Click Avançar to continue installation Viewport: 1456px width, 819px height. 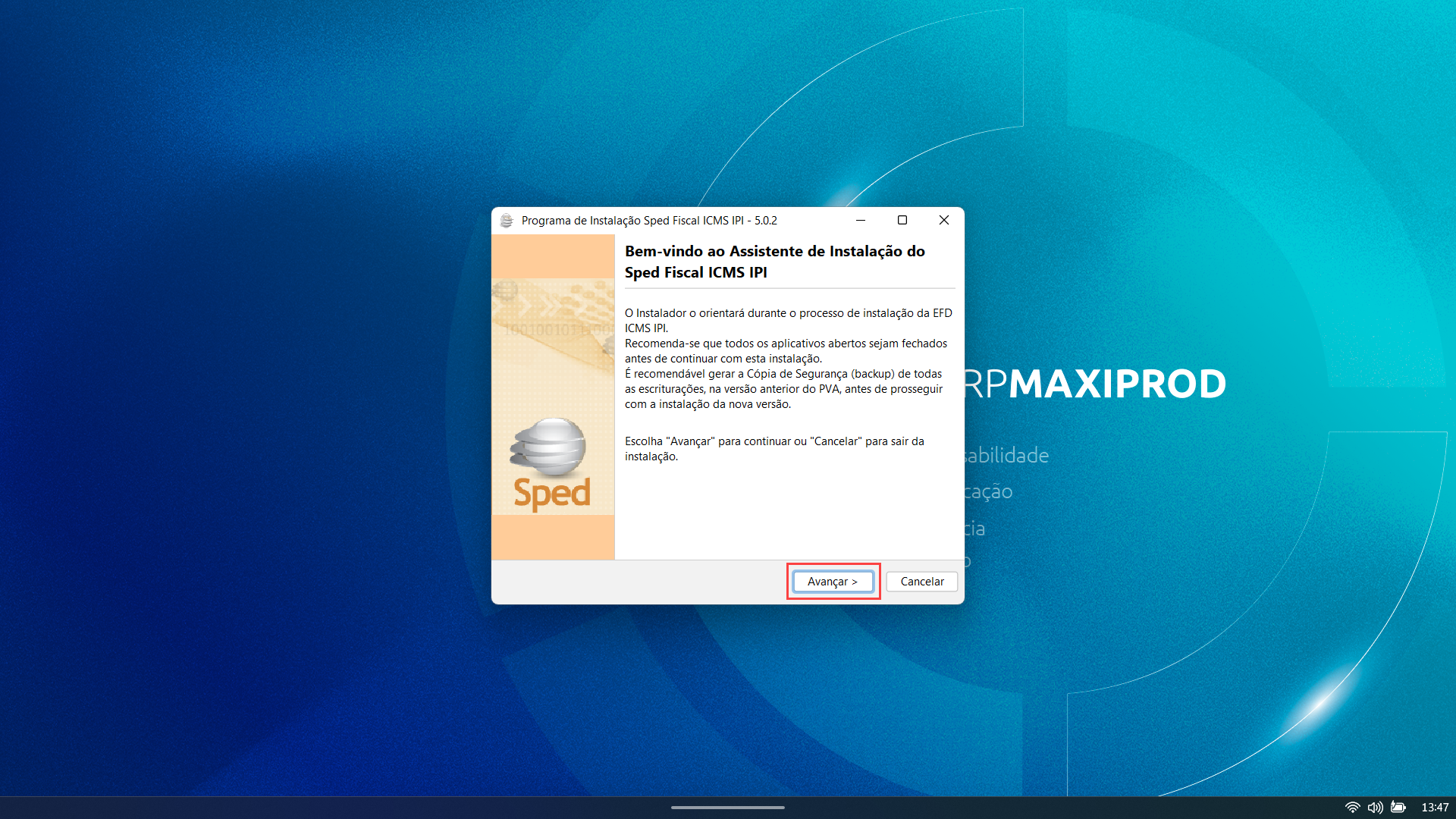coord(833,582)
